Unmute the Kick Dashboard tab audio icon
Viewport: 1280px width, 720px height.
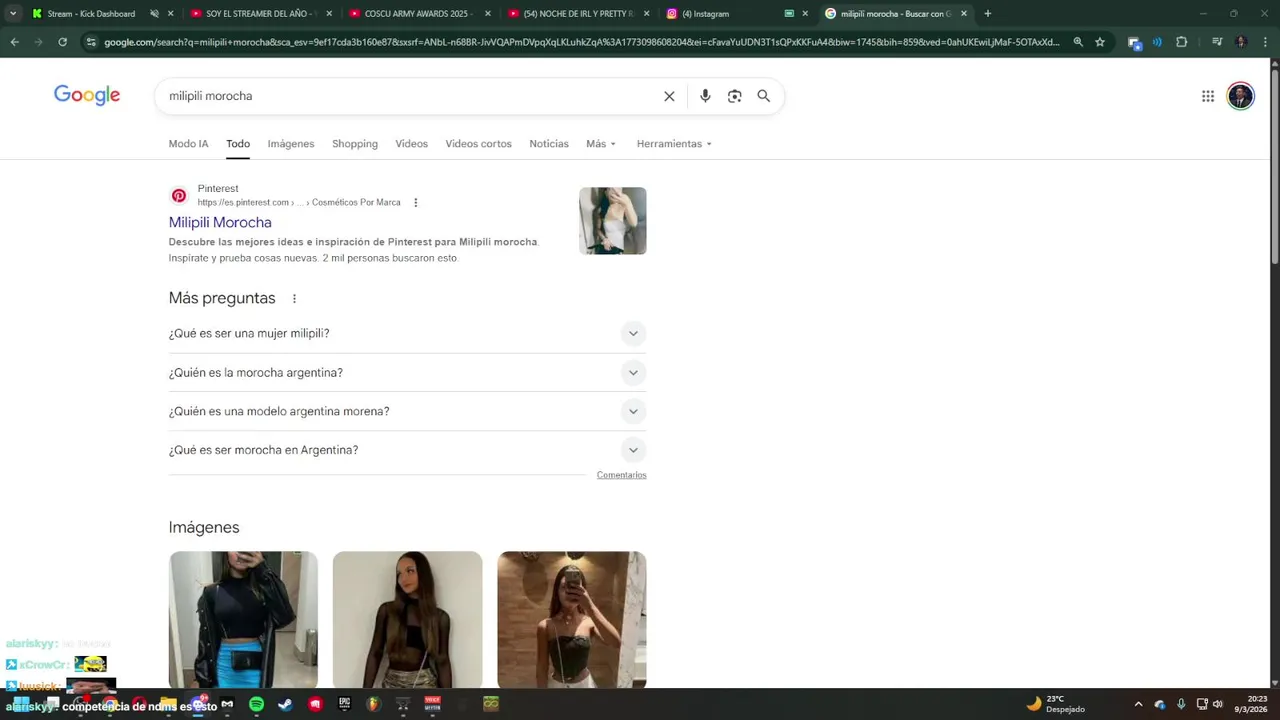pyautogui.click(x=154, y=14)
